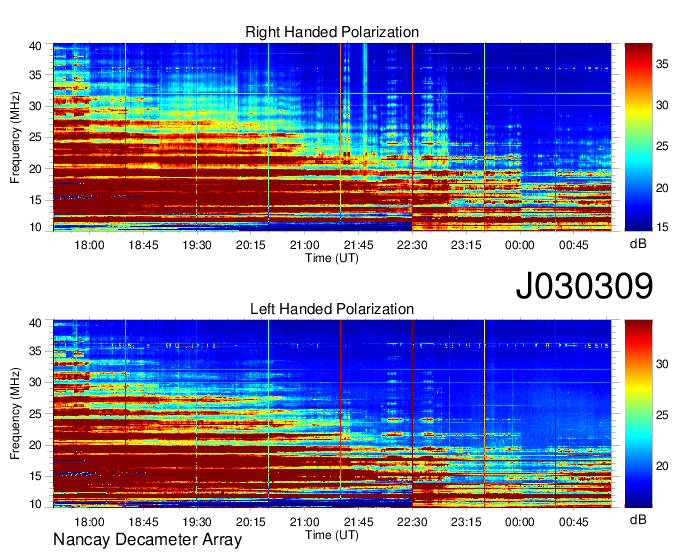Click the Left Handed plot's "Frequency (MHz)" label
The width and height of the screenshot is (680, 552).
[15, 414]
